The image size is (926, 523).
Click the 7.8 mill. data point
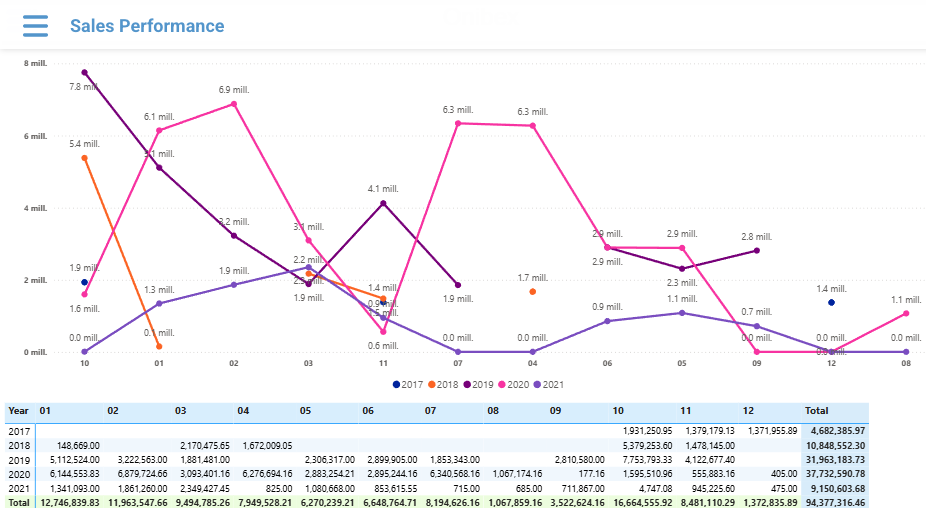pyautogui.click(x=85, y=72)
